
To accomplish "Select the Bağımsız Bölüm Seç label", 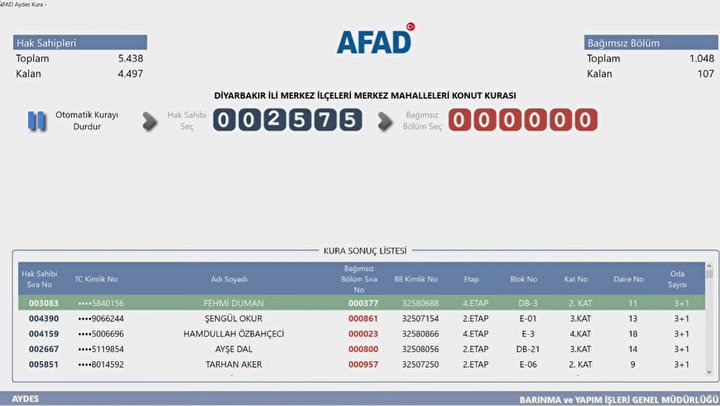I will pyautogui.click(x=422, y=121).
